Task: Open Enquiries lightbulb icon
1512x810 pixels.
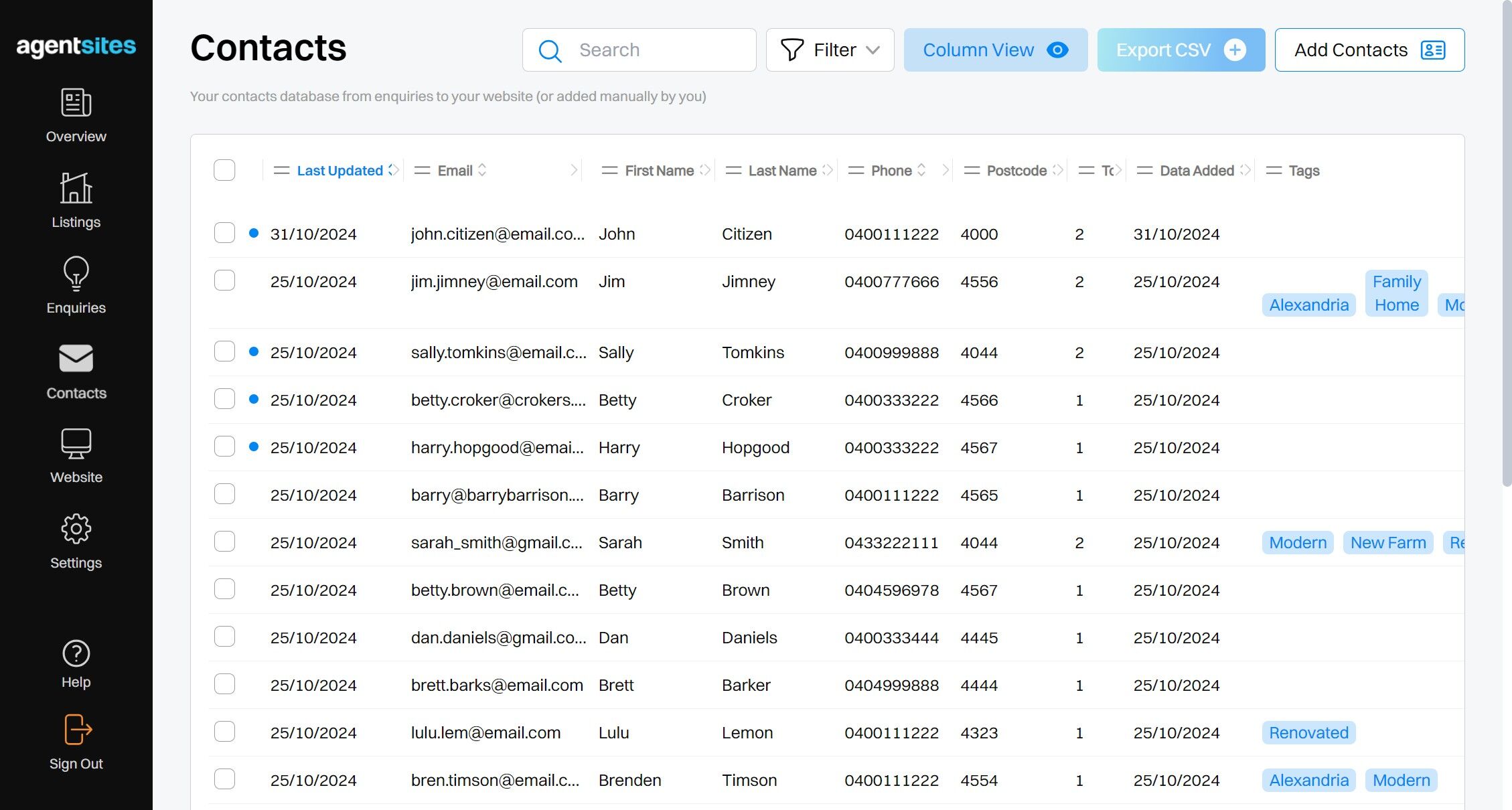Action: click(x=76, y=273)
